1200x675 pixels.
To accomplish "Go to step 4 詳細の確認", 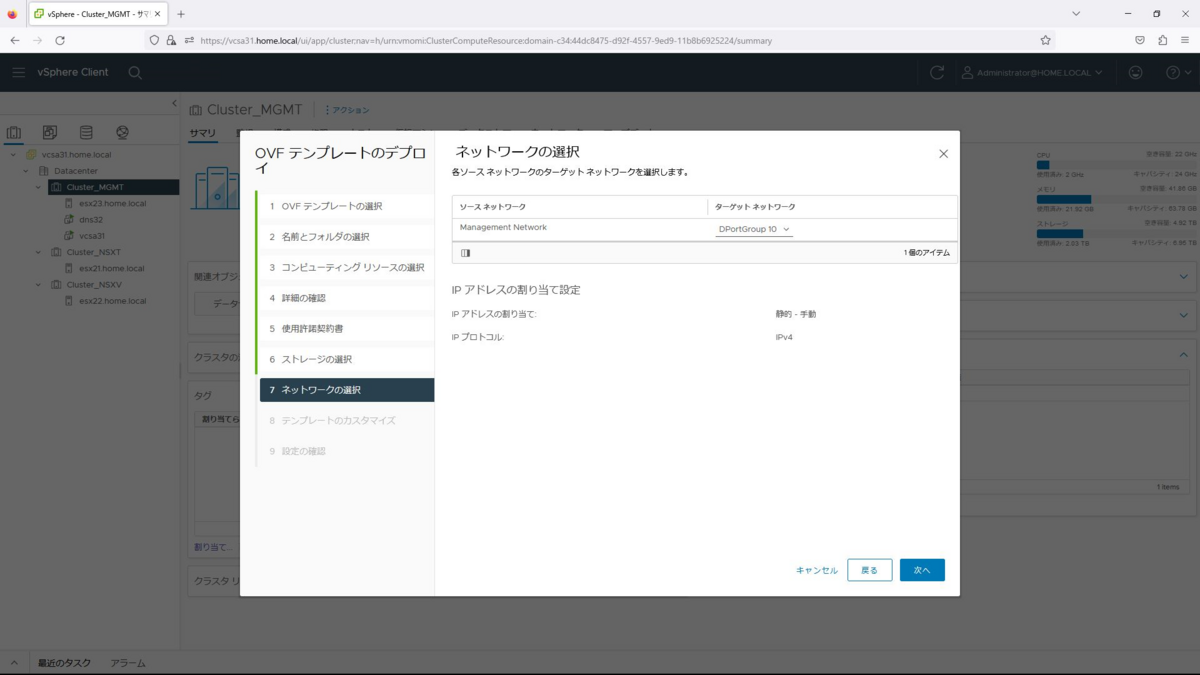I will [x=346, y=298].
